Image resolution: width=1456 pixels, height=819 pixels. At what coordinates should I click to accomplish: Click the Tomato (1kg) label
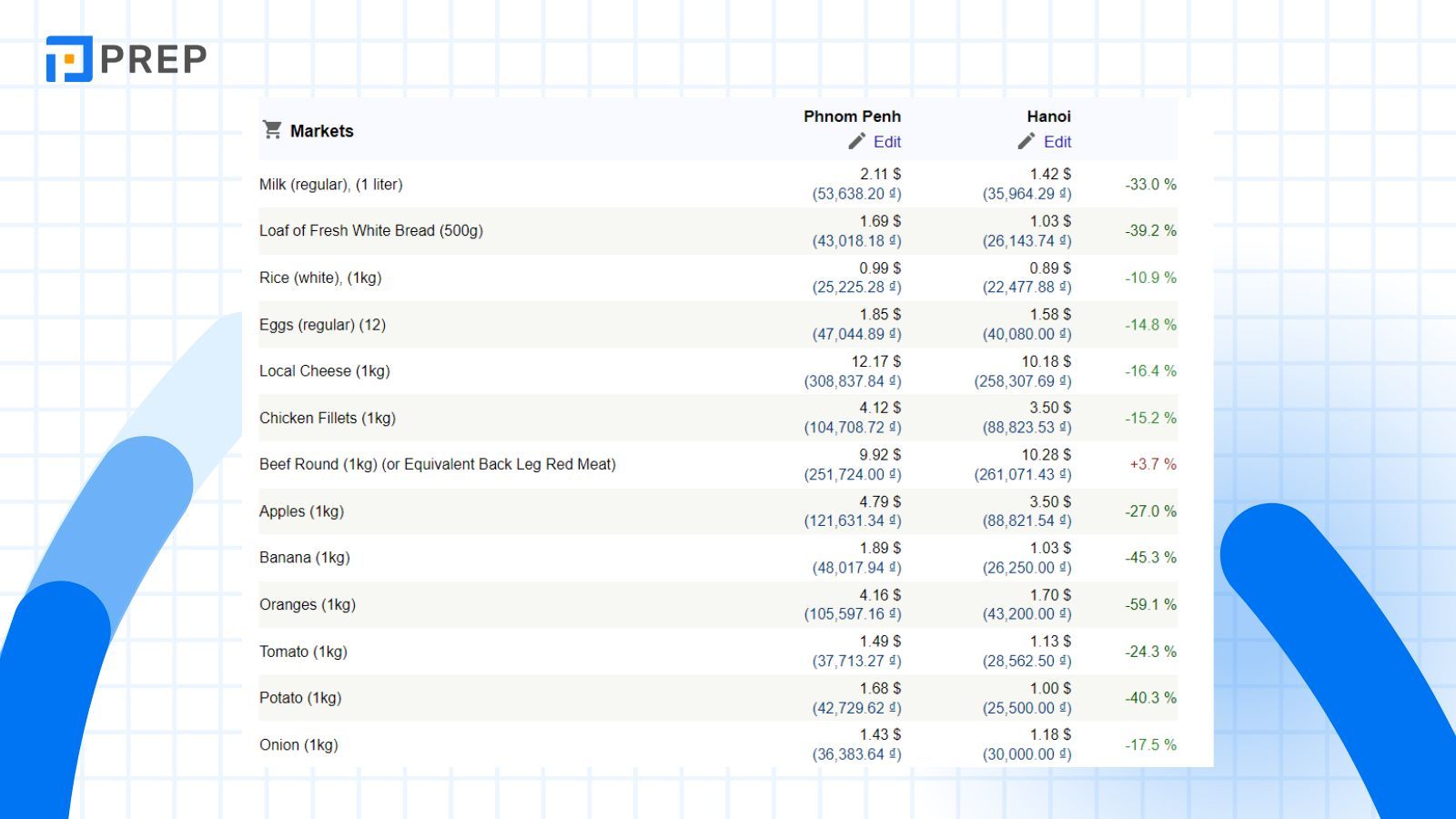[304, 652]
